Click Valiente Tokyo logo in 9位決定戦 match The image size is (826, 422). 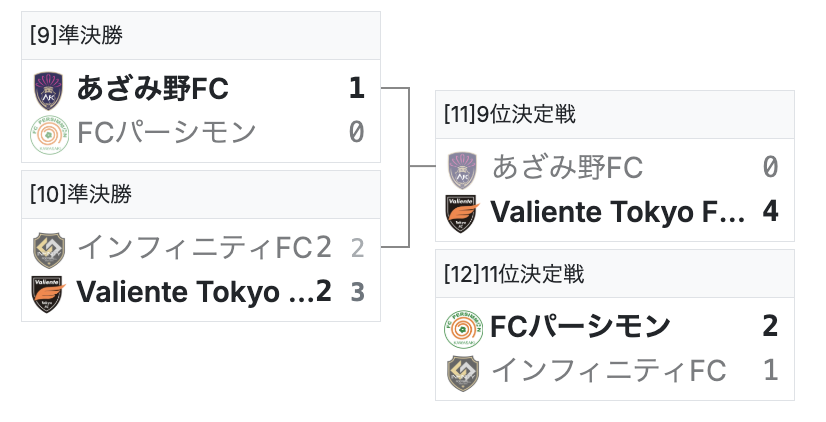(461, 212)
